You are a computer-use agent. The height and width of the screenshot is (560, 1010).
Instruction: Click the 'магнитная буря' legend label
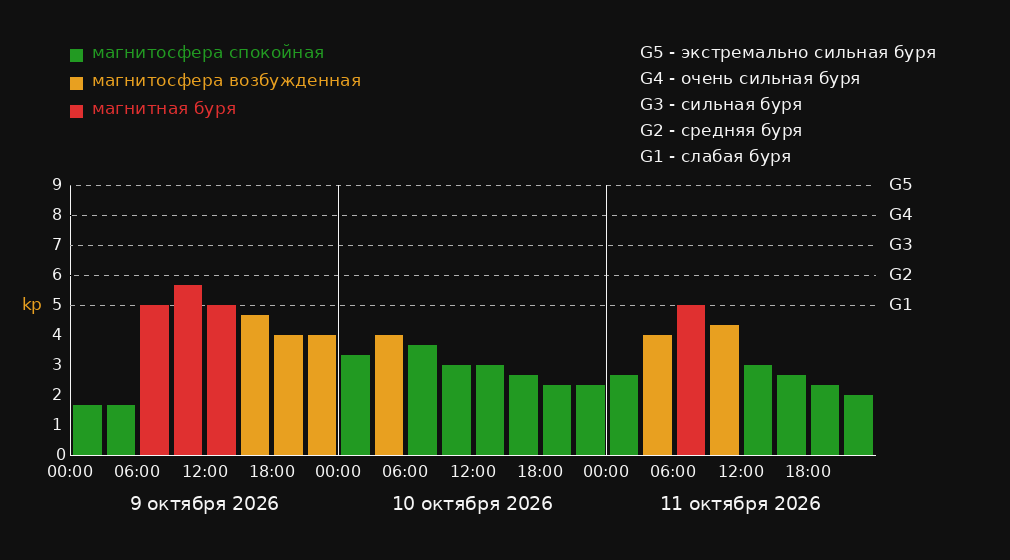coord(164,109)
